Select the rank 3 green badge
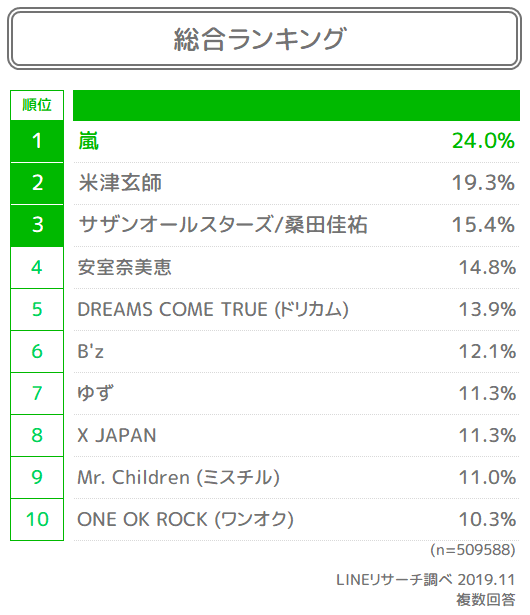Screen dimensions: 530x615 click(37, 226)
